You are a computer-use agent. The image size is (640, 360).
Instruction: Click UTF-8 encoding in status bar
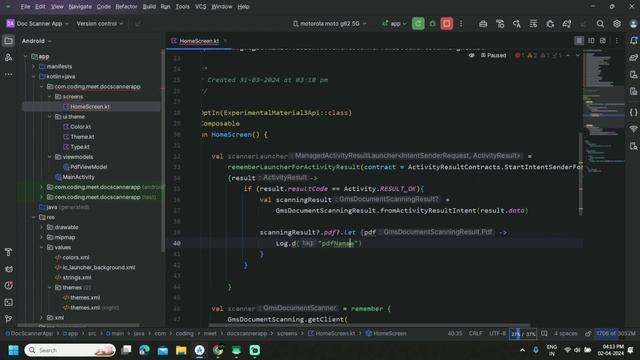[498, 333]
